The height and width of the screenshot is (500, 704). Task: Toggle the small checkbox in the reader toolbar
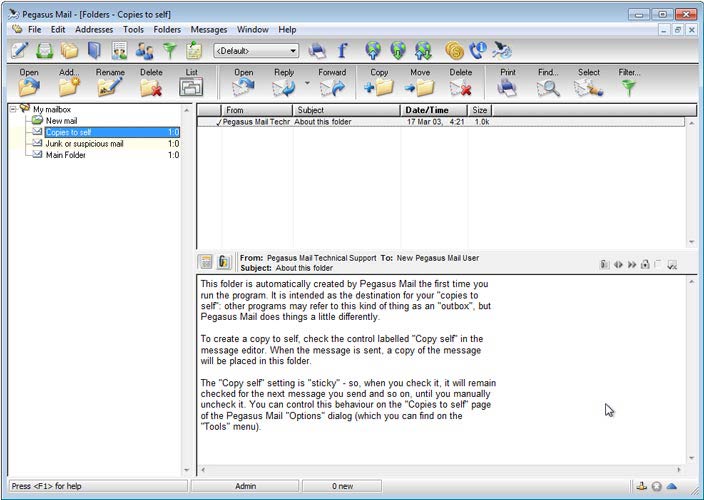click(658, 264)
